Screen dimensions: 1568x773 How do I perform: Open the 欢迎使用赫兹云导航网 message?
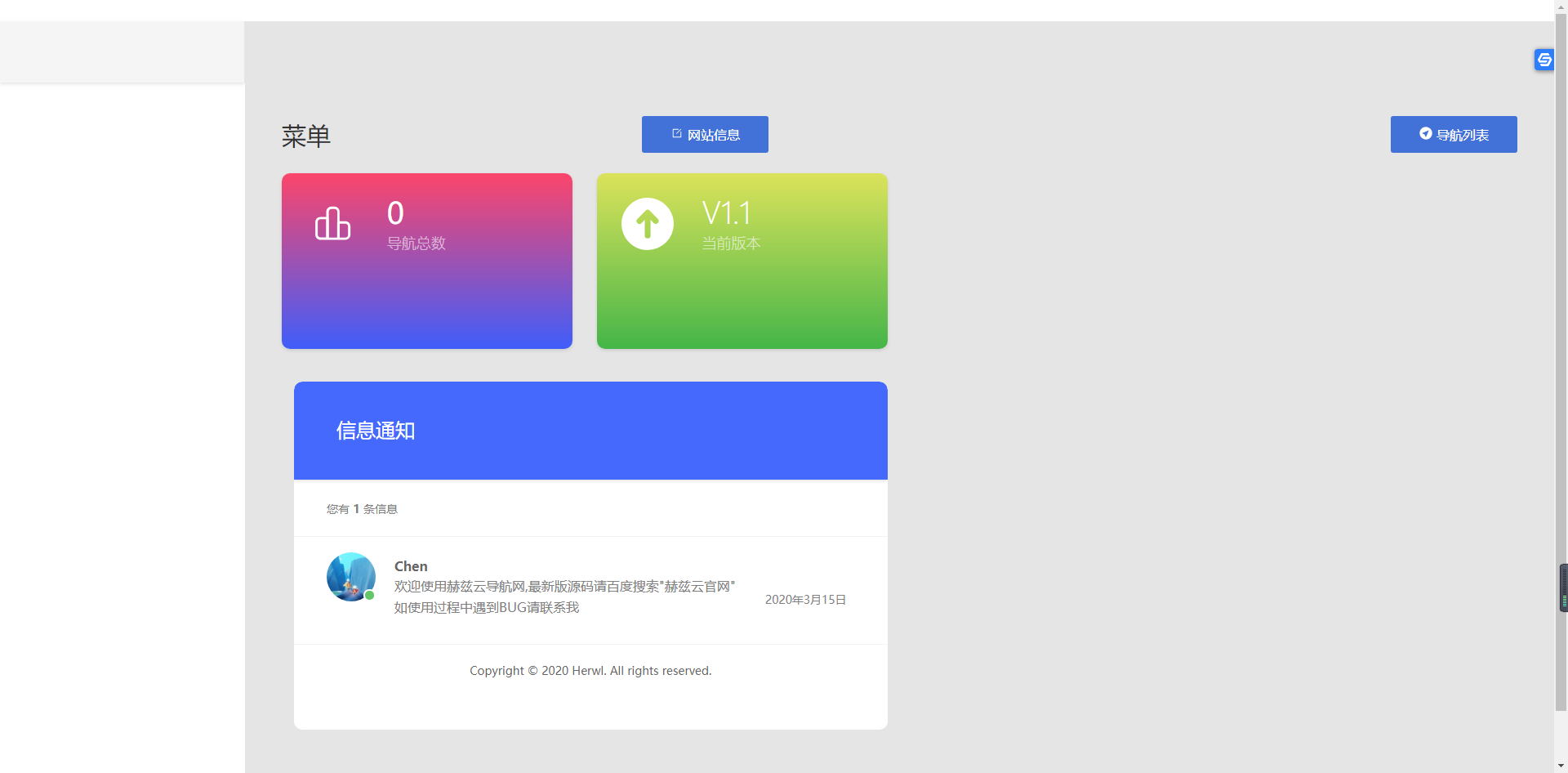click(564, 587)
